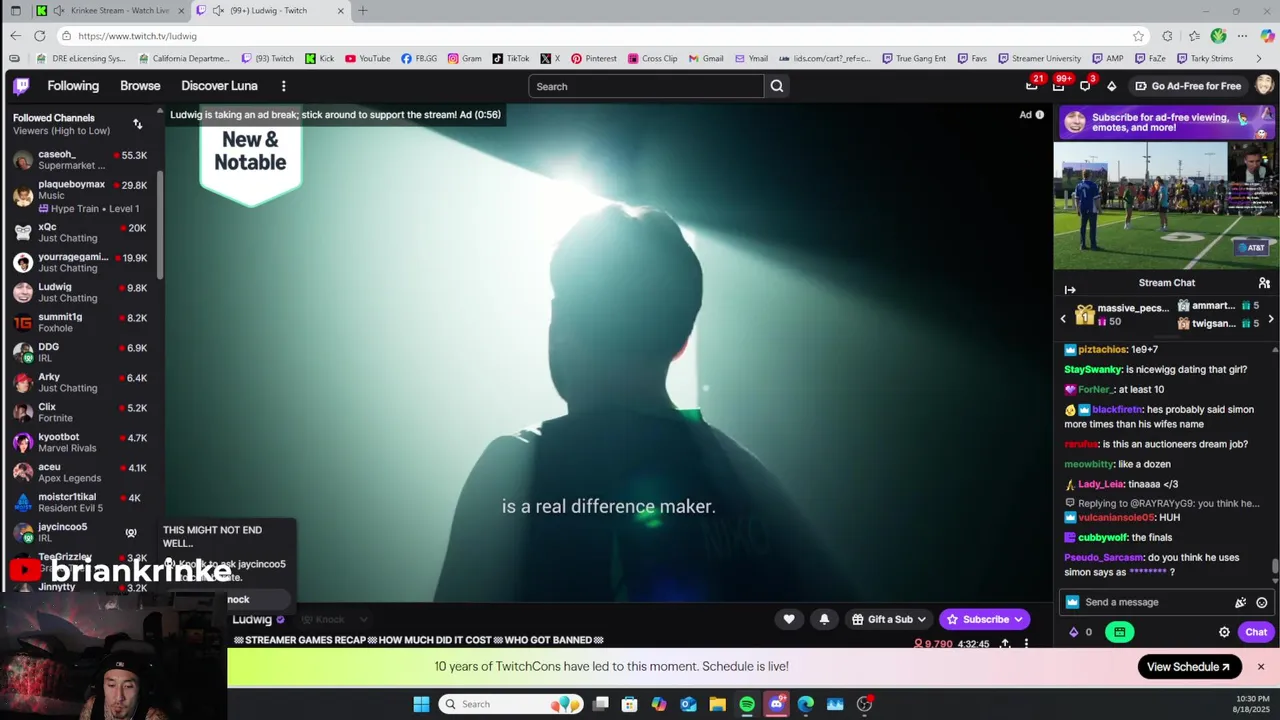
Task: Click the followed channels sidebar scrollbar
Action: pyautogui.click(x=159, y=225)
